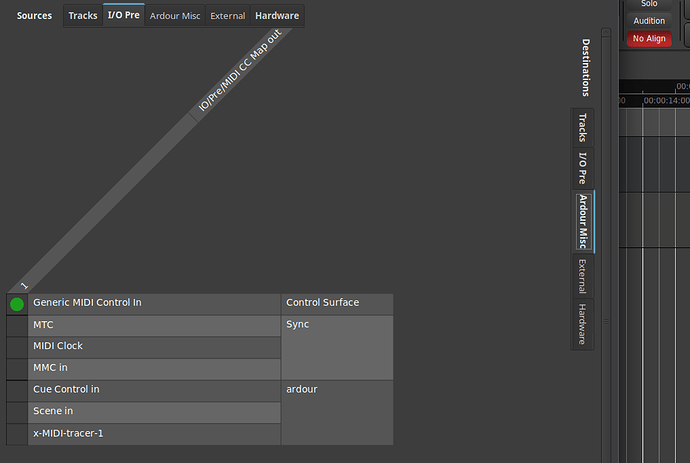Open the Sources External tab
Screen dimensions: 690x463
(227, 16)
